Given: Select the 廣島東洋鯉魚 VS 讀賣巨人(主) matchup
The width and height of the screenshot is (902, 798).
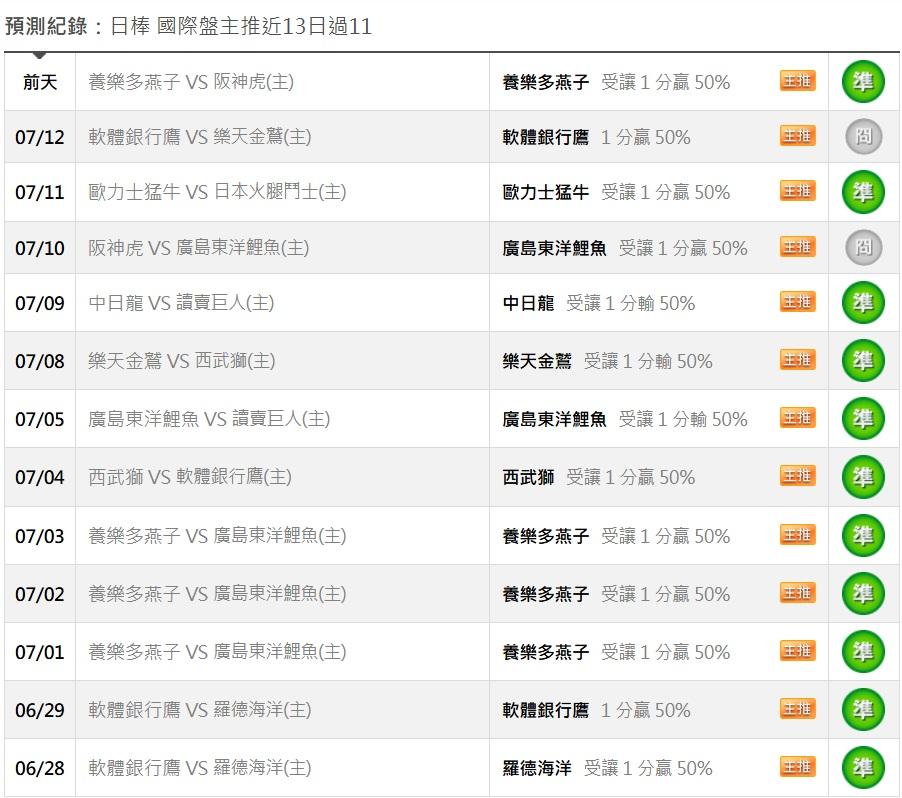Looking at the screenshot, I should click(209, 419).
